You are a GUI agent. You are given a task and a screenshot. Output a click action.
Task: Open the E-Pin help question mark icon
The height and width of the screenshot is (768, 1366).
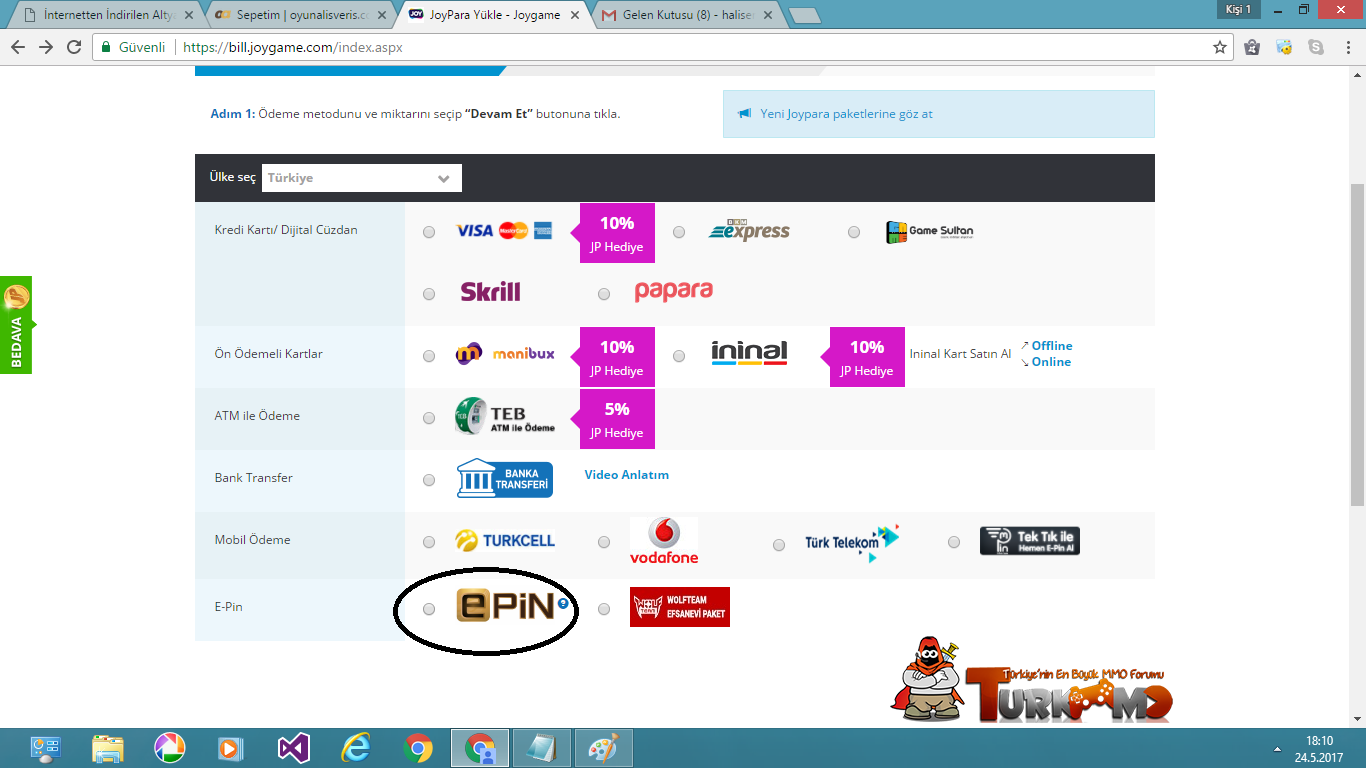pyautogui.click(x=563, y=603)
